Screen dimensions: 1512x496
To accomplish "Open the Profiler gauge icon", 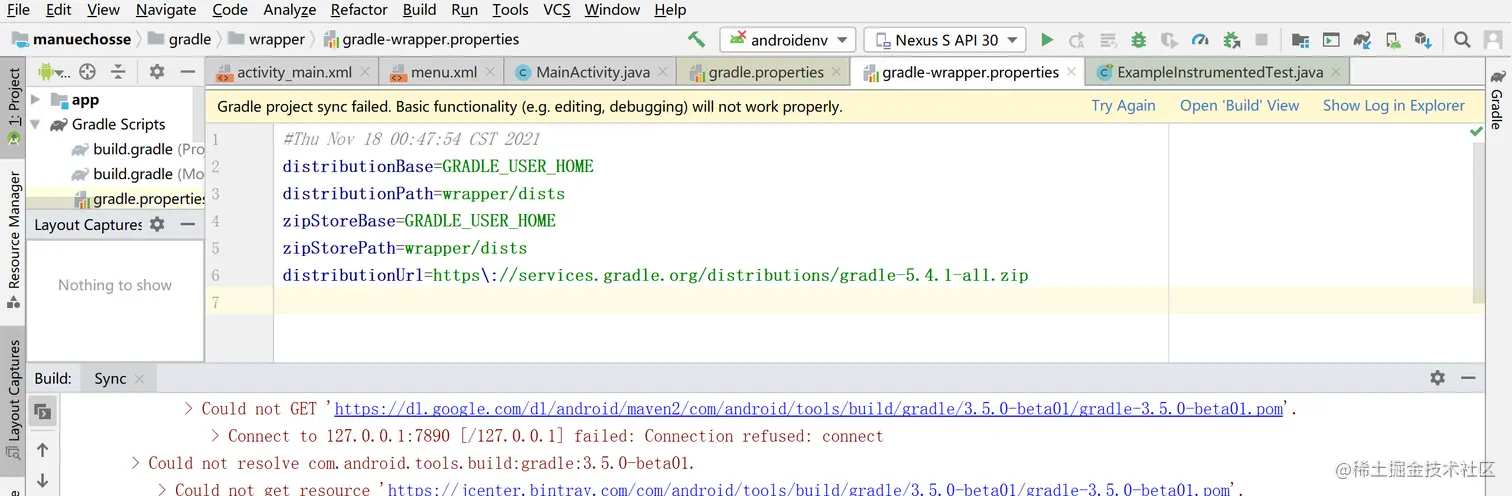I will (x=1200, y=40).
